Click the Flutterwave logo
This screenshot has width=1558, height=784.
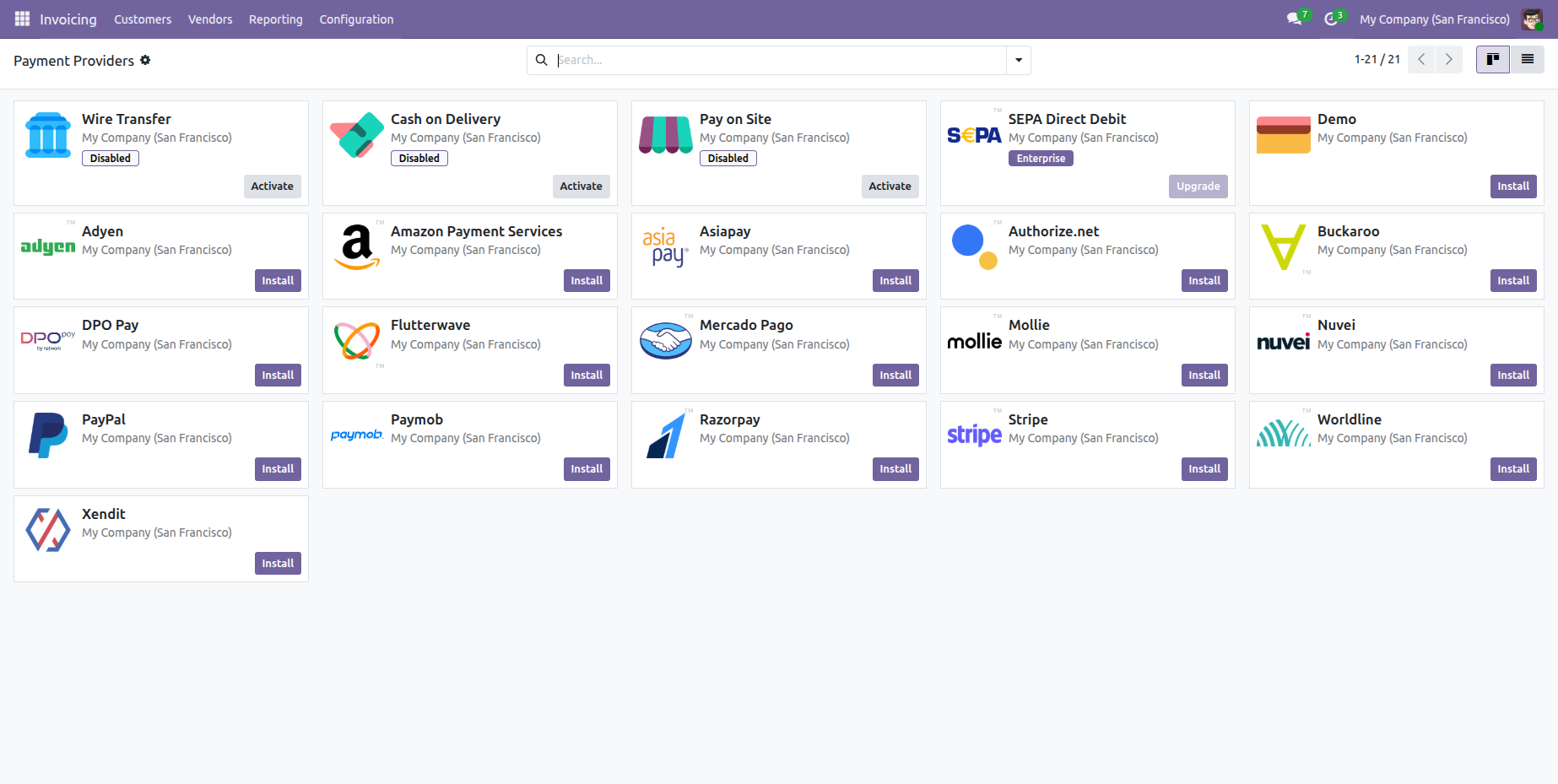point(357,341)
